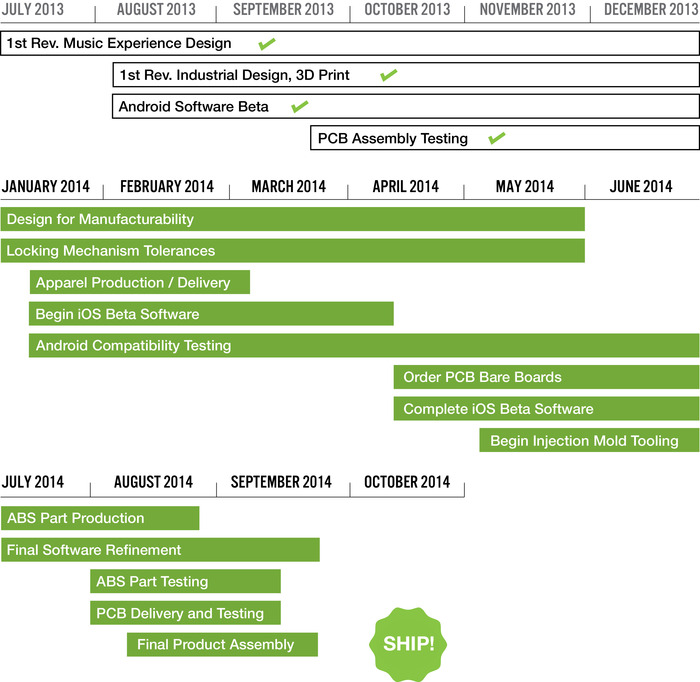Click the DECEMBER 2013 month header

[x=651, y=9]
